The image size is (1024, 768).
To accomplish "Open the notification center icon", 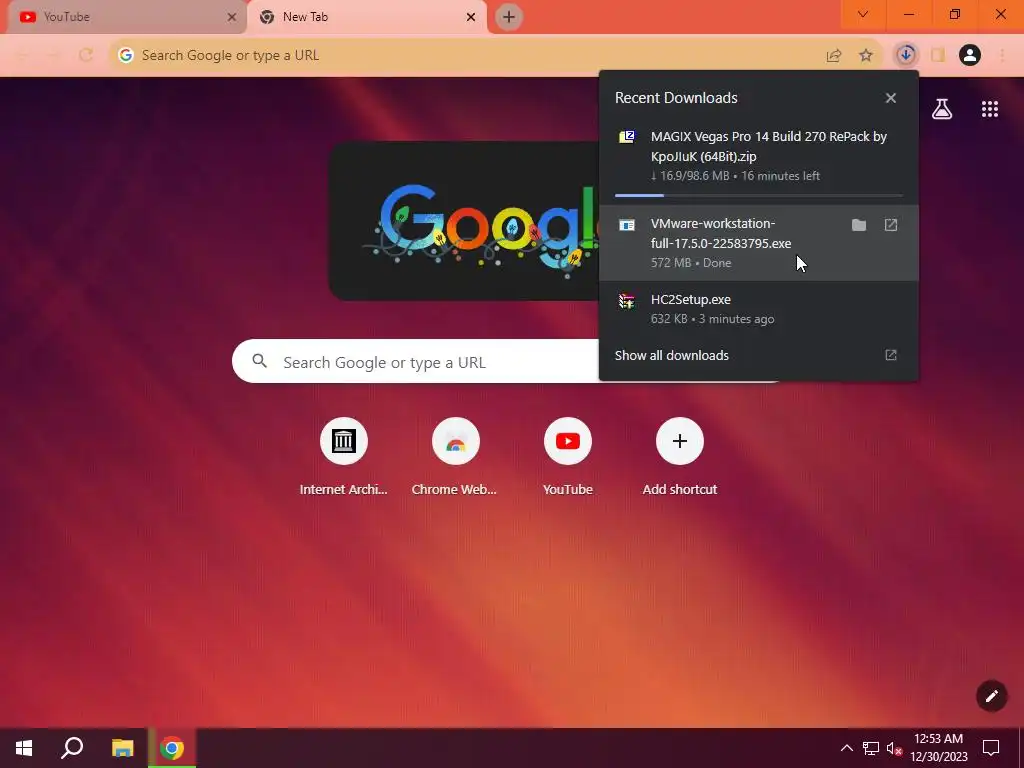I will pyautogui.click(x=991, y=748).
